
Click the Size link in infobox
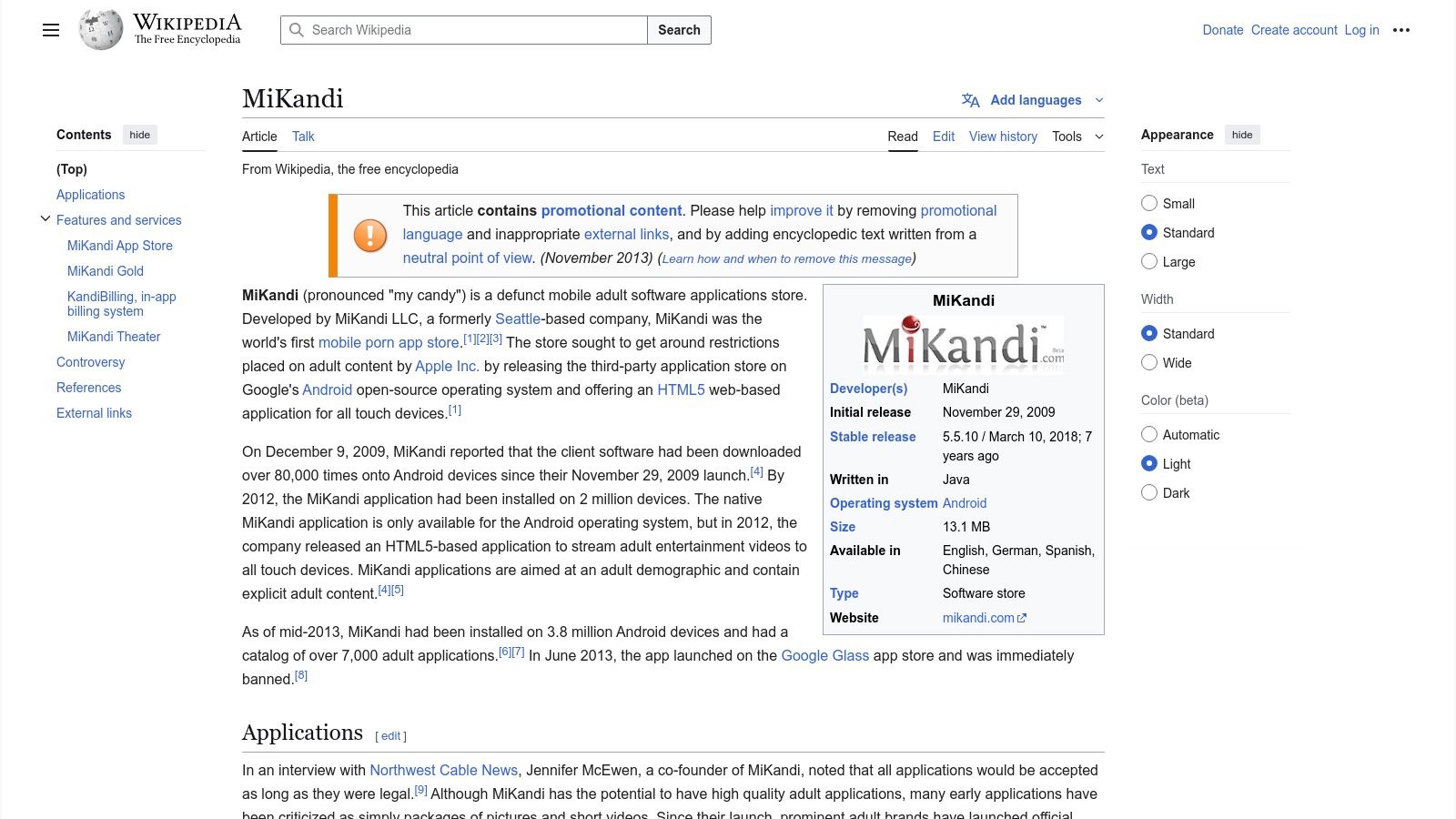pyautogui.click(x=843, y=527)
